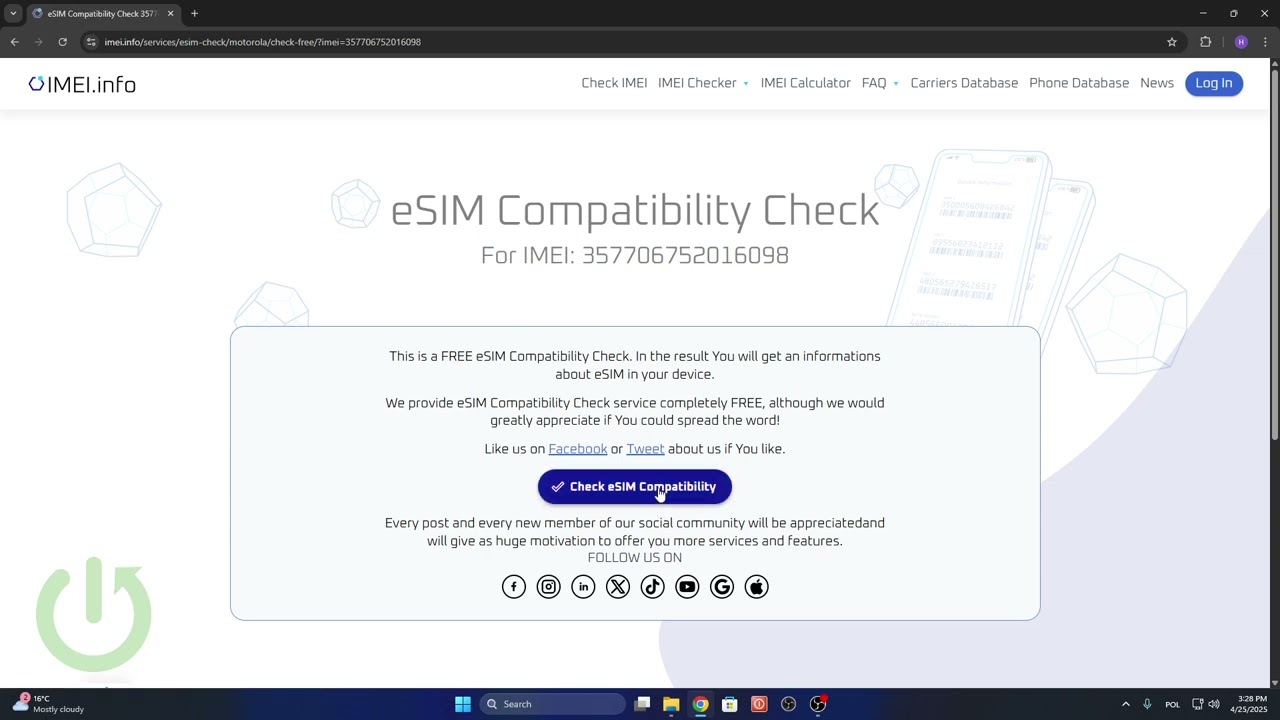Follow the Facebook text link
1280x720 pixels.
(578, 449)
